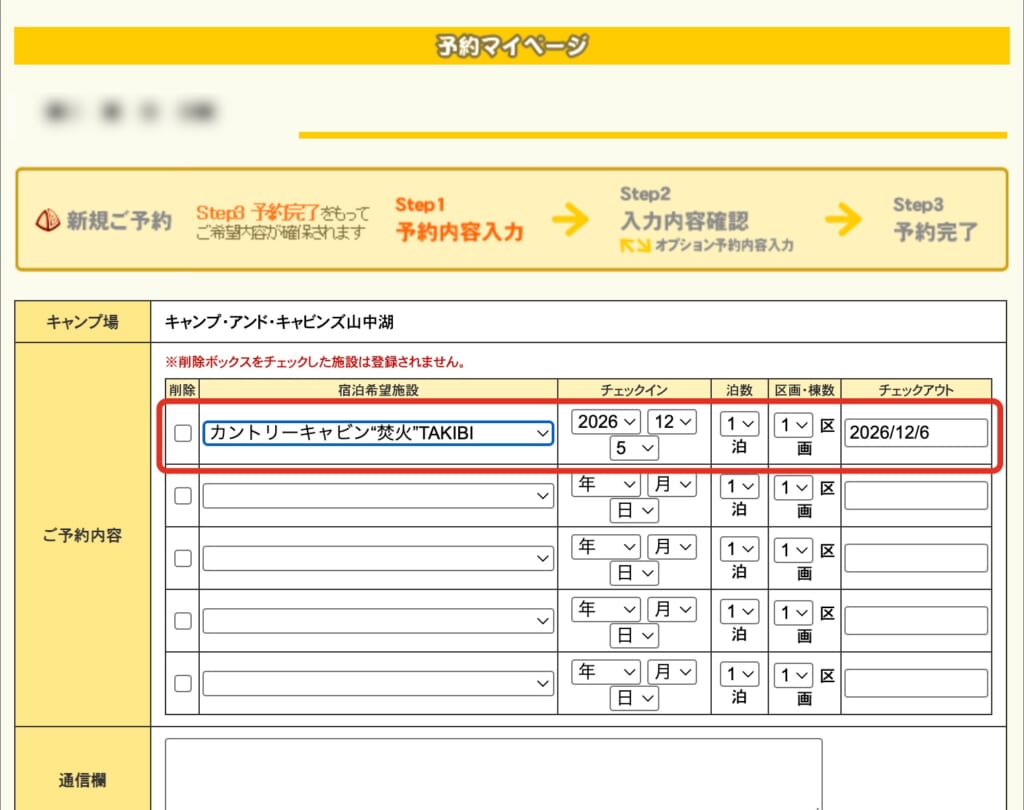
Task: Open the 区画 count dropdown in the TAKIBI row
Action: pyautogui.click(x=793, y=425)
